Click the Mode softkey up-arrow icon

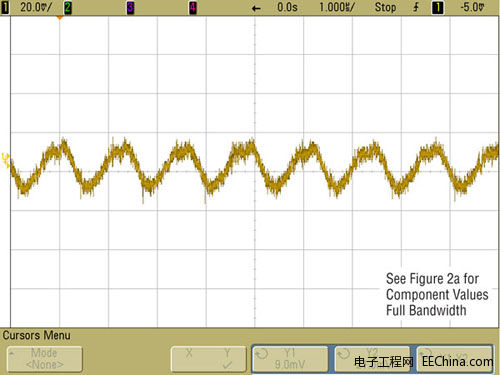12,352
